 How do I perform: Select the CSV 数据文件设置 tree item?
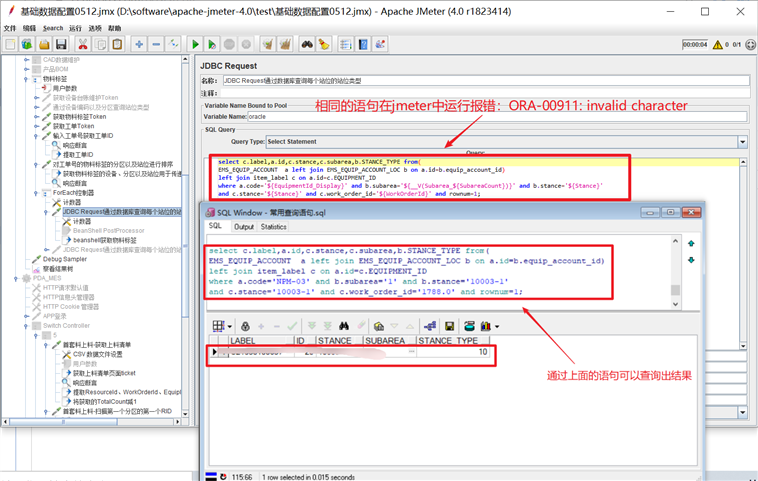98,354
